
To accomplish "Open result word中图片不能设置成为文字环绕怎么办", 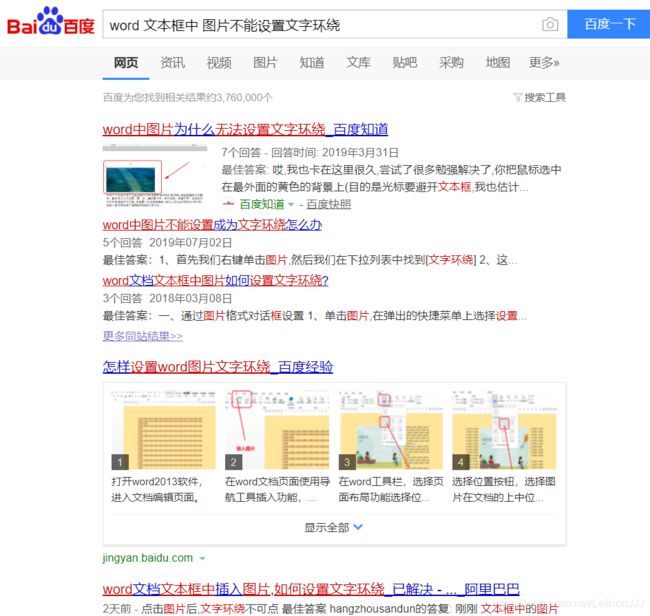I will click(212, 225).
